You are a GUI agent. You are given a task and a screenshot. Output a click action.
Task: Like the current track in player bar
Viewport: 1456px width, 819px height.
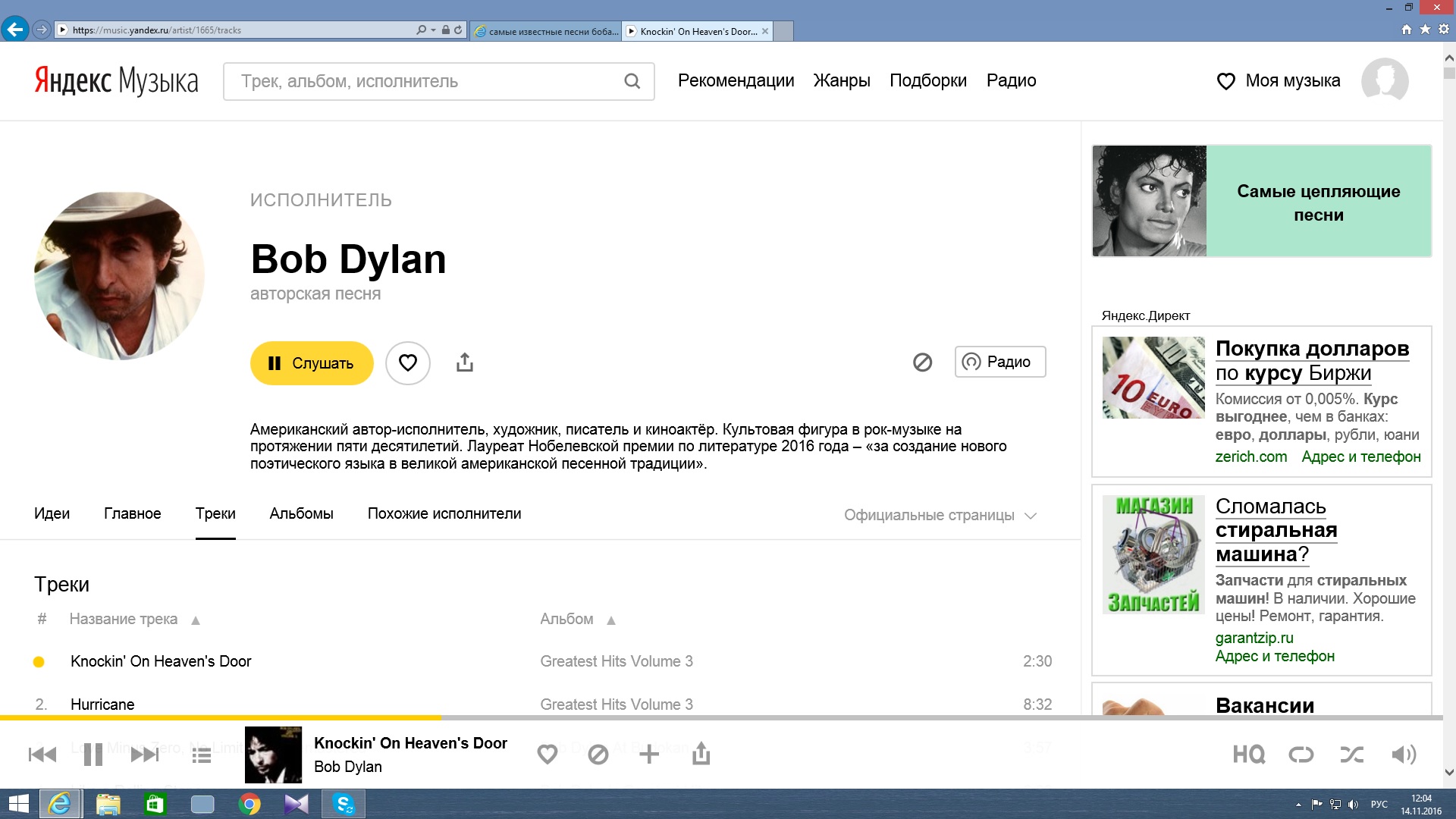(x=547, y=754)
